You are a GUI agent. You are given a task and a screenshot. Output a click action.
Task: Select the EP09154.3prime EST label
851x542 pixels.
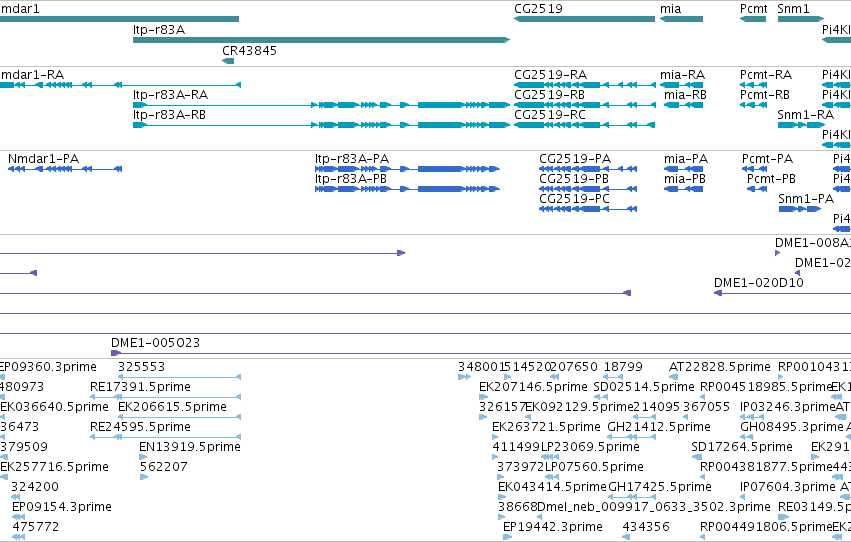point(62,507)
